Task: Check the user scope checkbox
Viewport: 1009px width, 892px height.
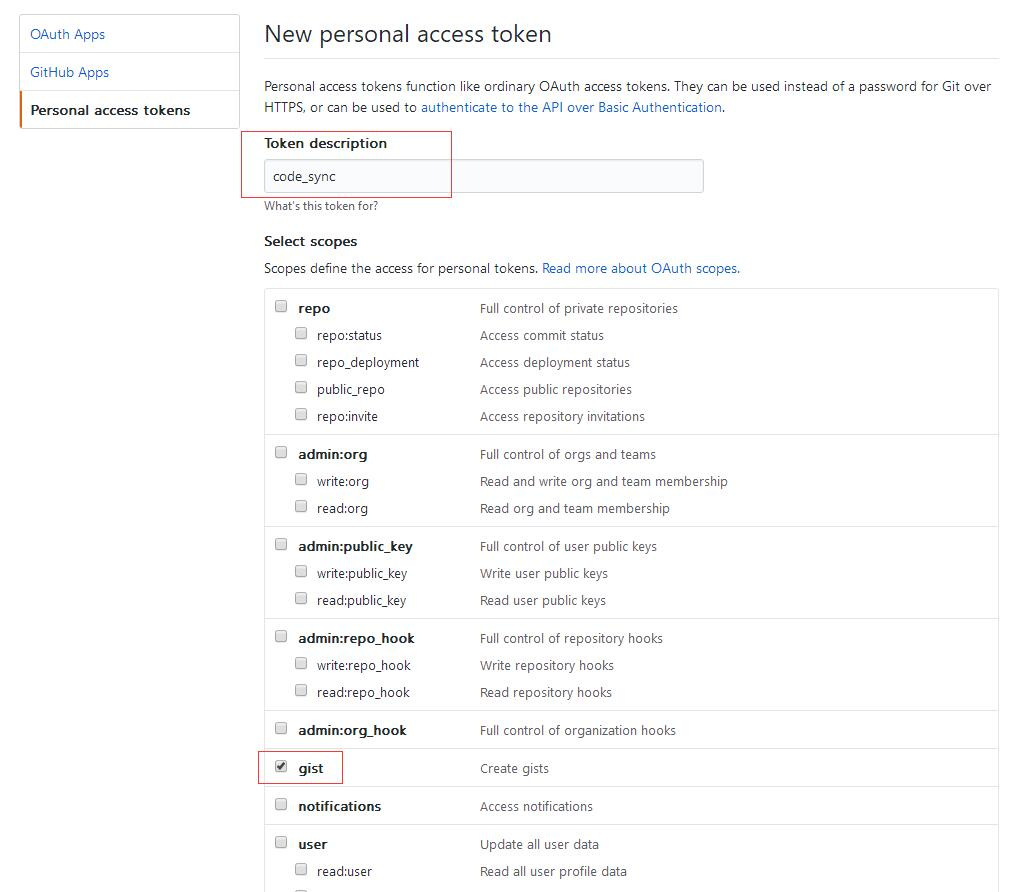Action: [x=281, y=843]
